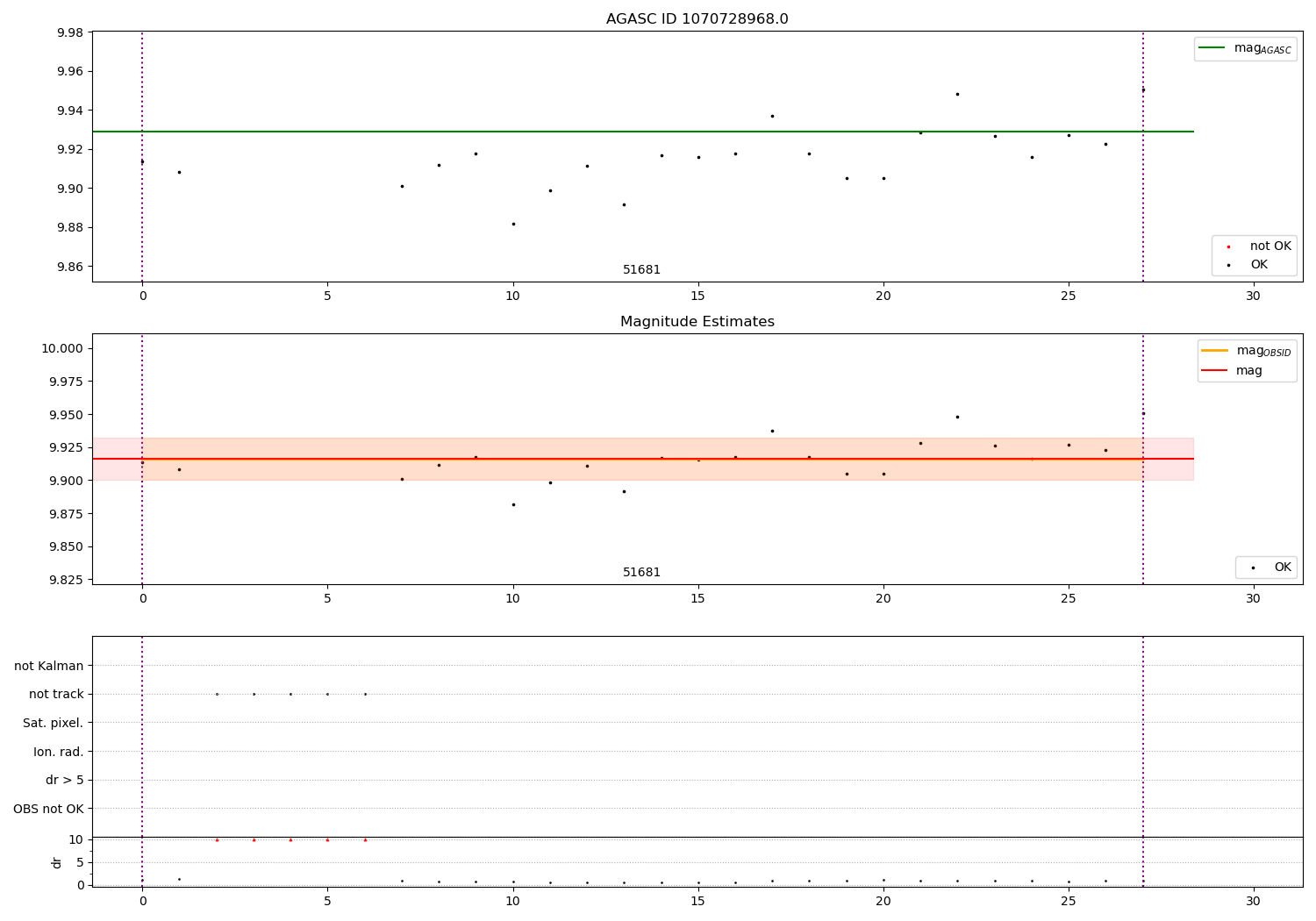Click the 'Ion. rad.' axis label
Viewport: 1316px width, 921px height.
click(x=58, y=752)
